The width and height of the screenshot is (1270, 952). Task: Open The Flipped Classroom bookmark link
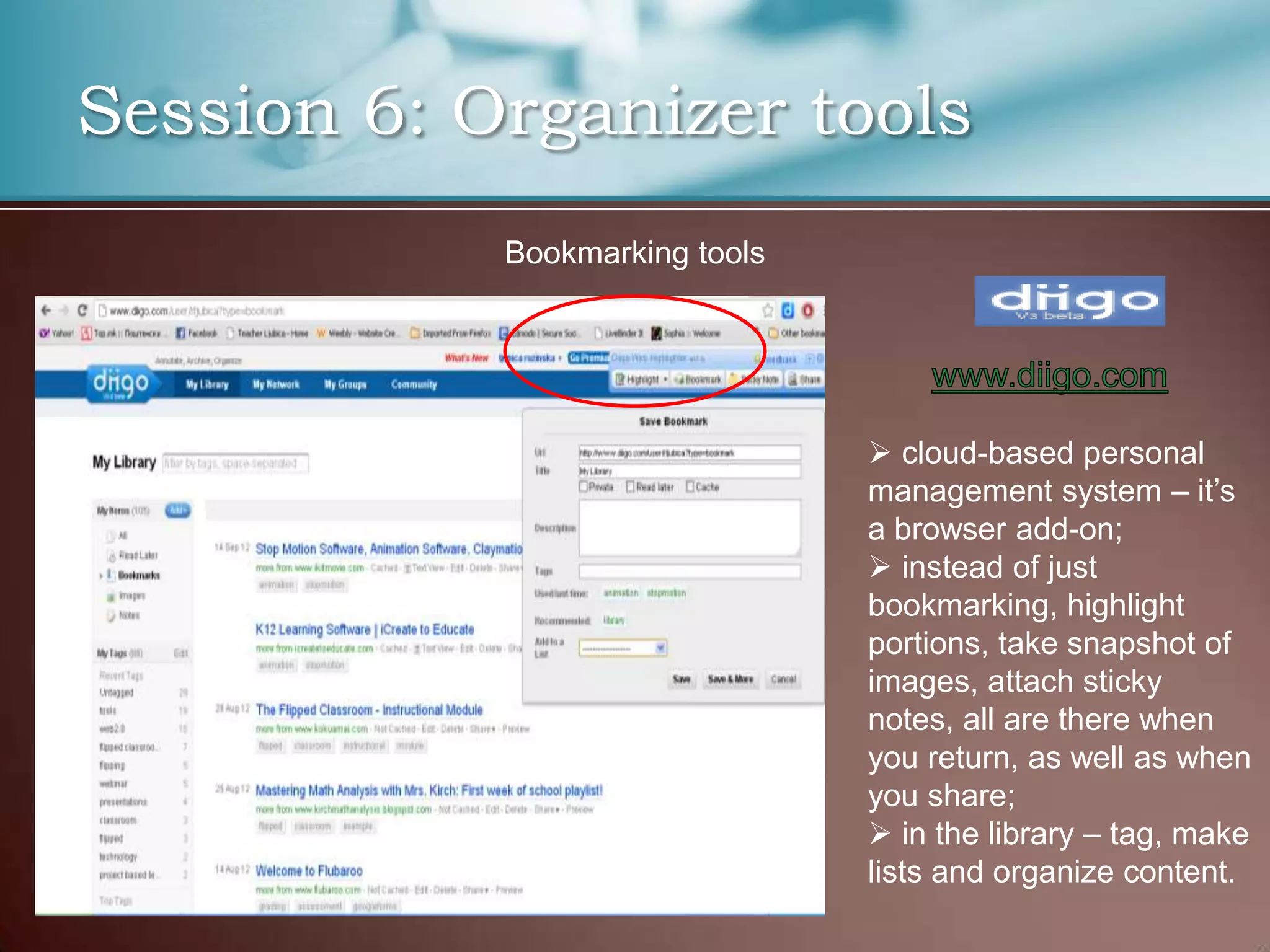coord(369,710)
